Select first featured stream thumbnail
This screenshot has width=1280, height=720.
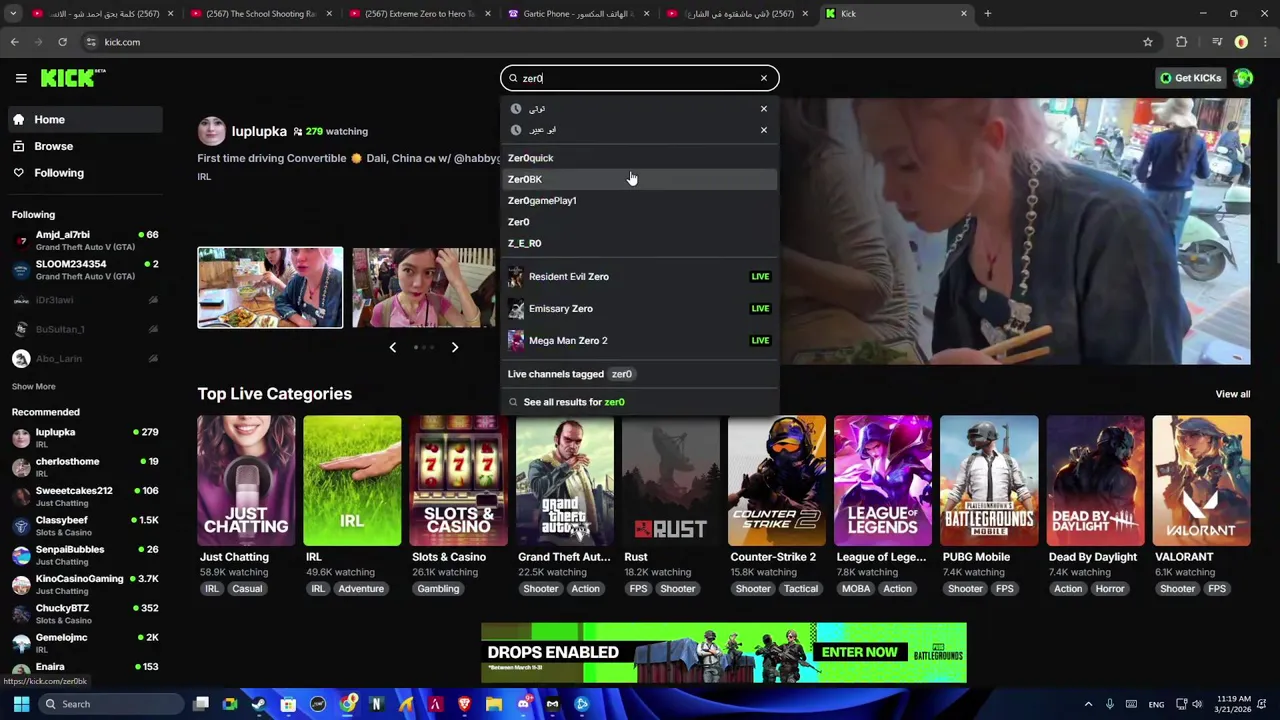click(270, 288)
